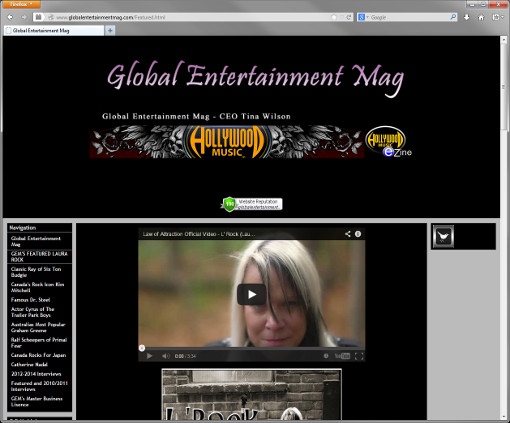This screenshot has width=510, height=423.
Task: Click the video title Law of Attraction
Action: (x=199, y=234)
